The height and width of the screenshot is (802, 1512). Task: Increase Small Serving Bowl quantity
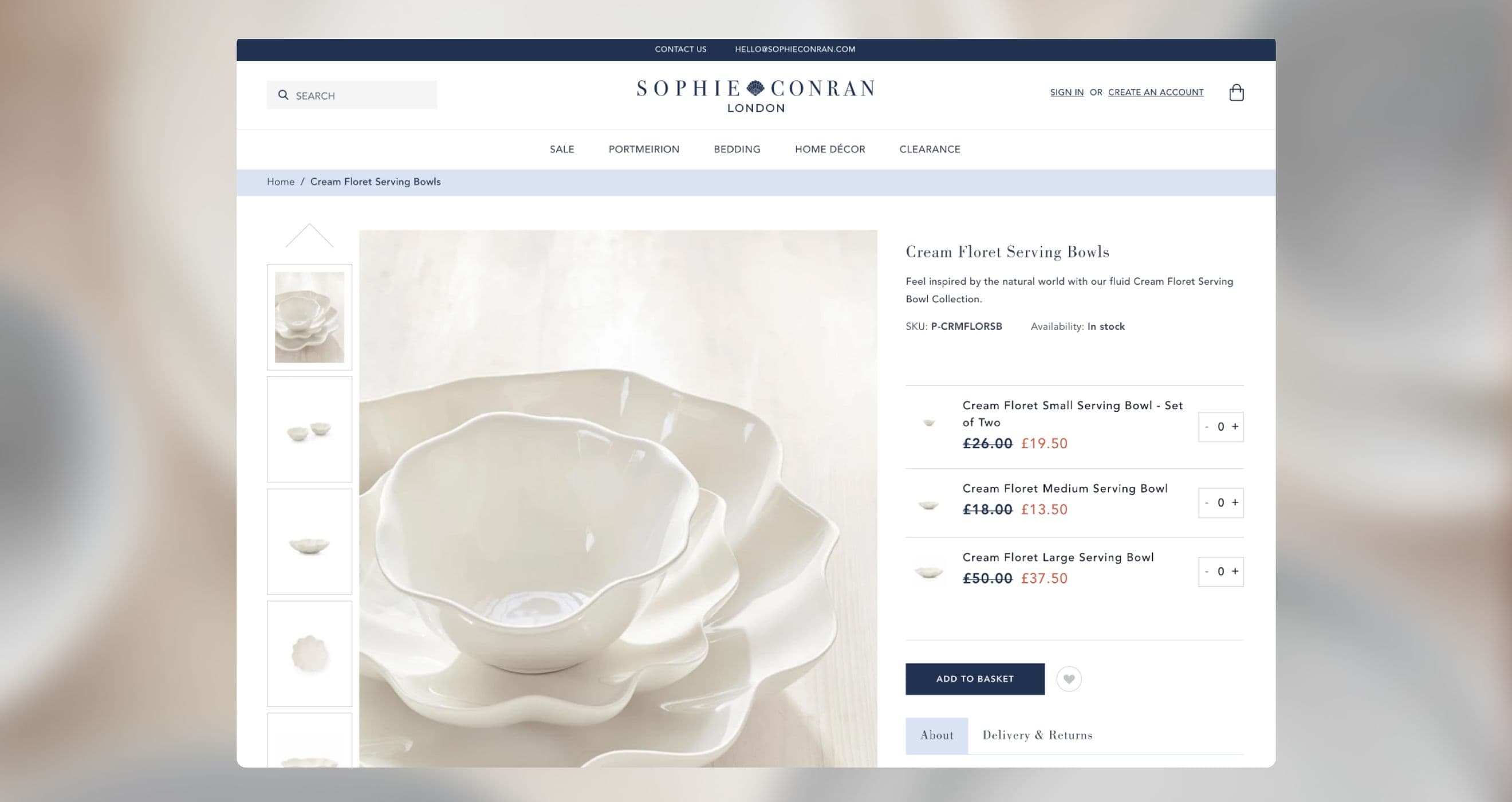point(1235,427)
